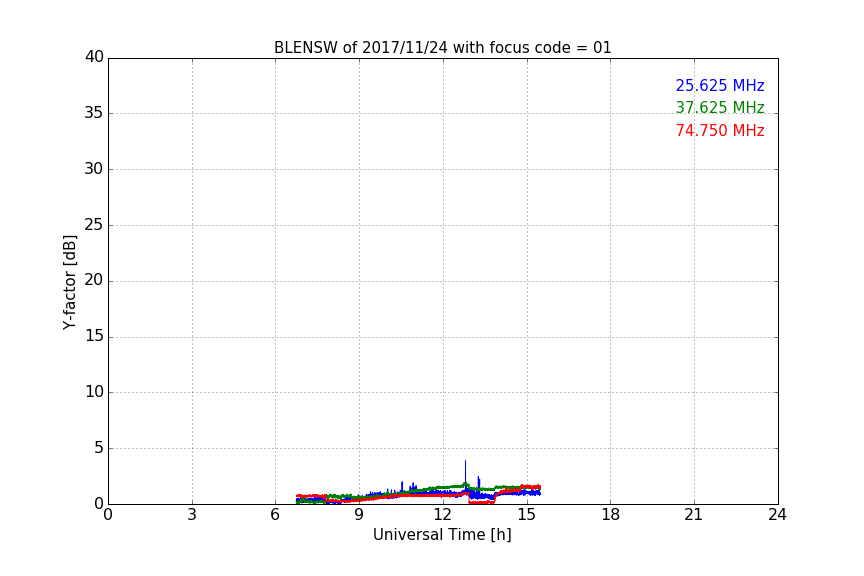Click the x-axis tick label 21
Screen dimensions: 864x576
[694, 515]
